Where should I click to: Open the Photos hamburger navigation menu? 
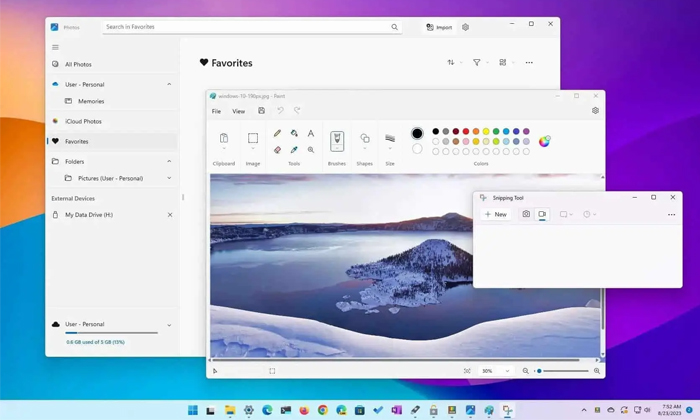pos(55,47)
